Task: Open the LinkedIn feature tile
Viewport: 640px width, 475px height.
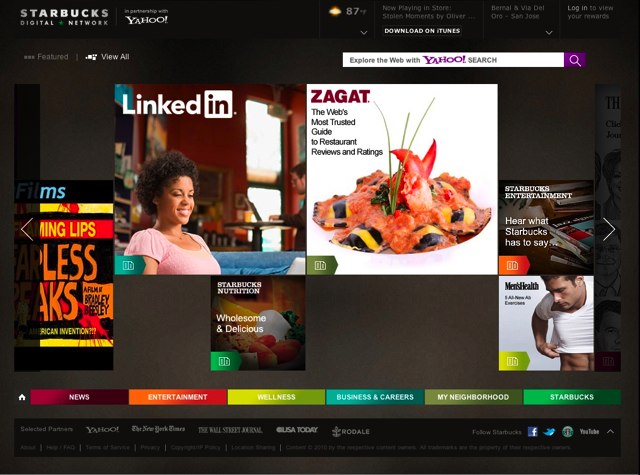Action: pyautogui.click(x=210, y=179)
